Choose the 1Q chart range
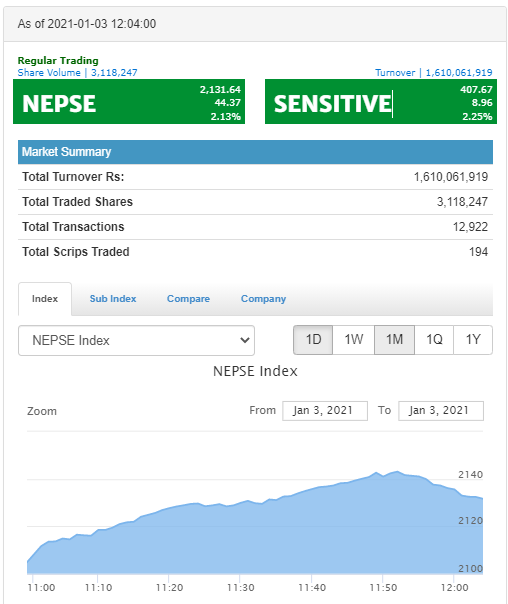 point(434,340)
